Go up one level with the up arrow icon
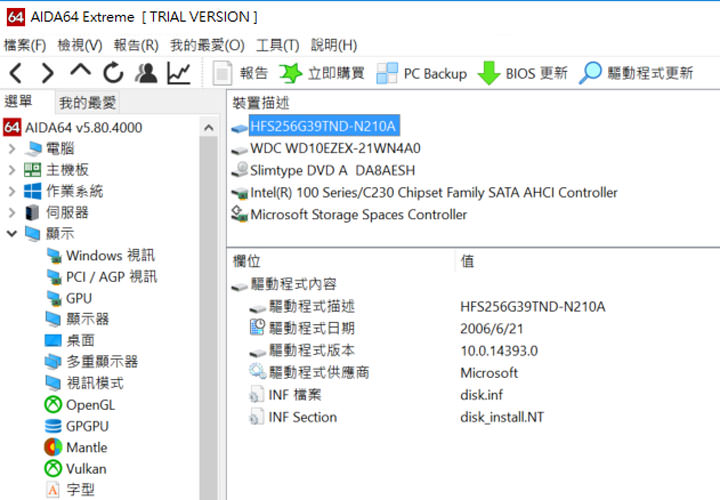 click(x=80, y=70)
